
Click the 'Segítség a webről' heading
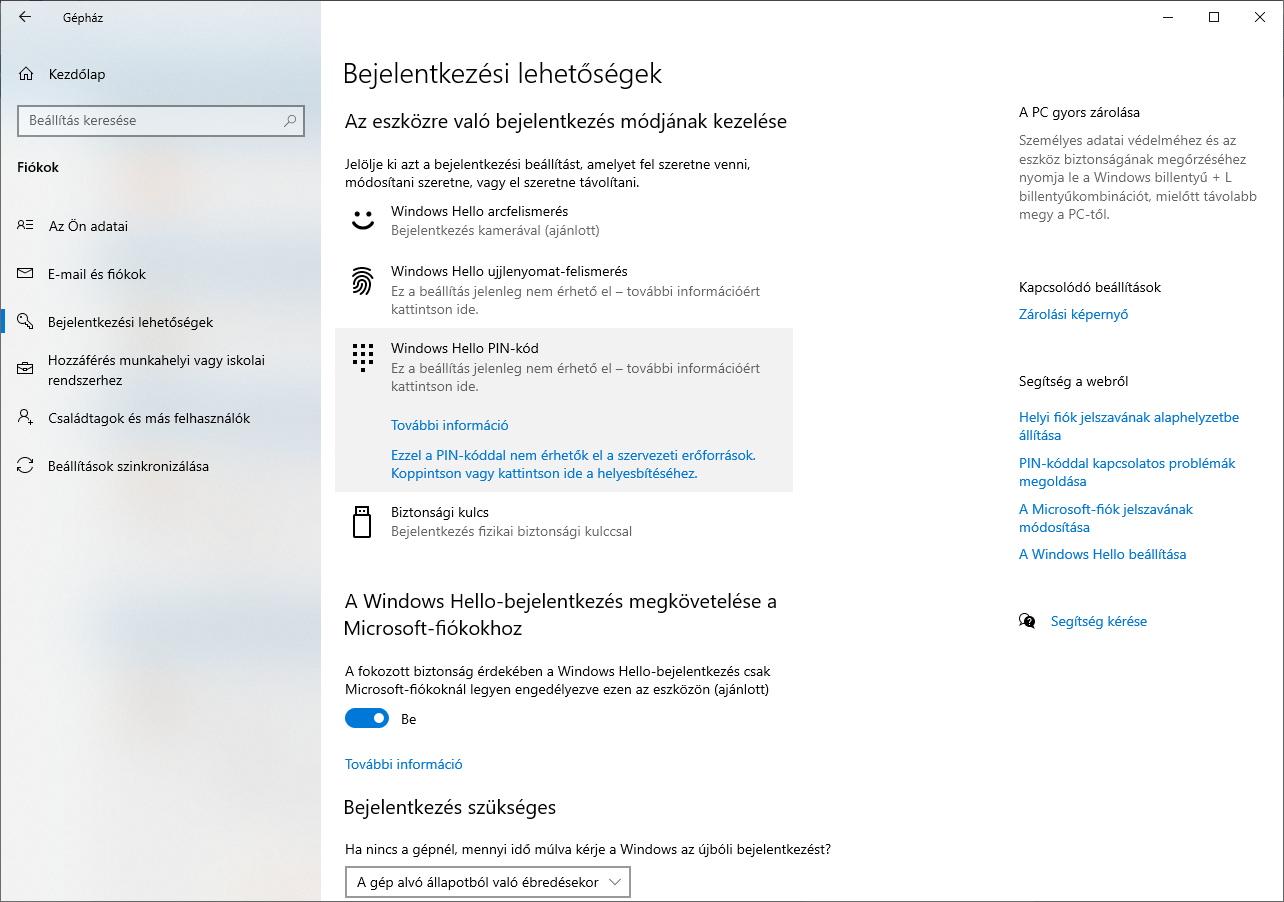click(1073, 381)
